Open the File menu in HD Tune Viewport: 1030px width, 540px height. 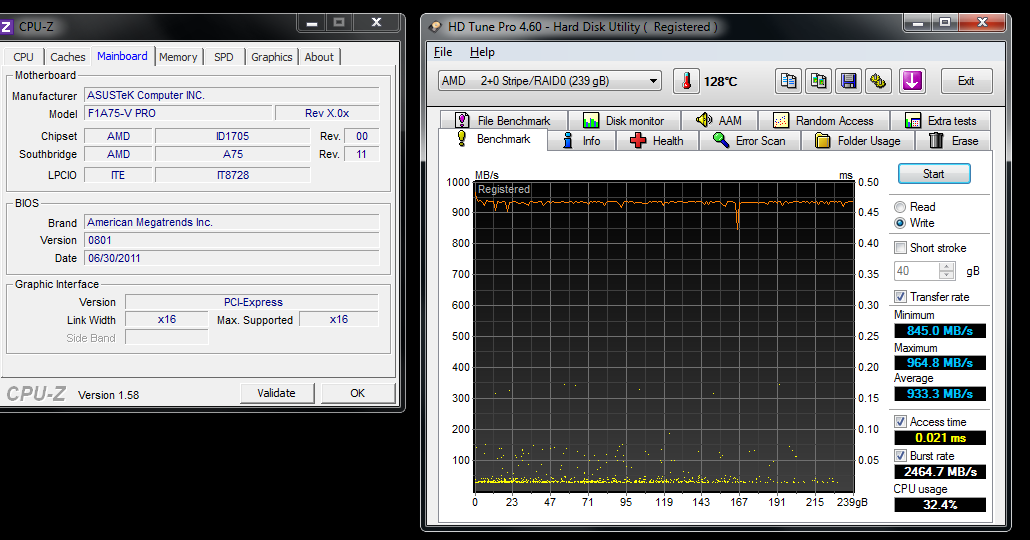(x=443, y=52)
